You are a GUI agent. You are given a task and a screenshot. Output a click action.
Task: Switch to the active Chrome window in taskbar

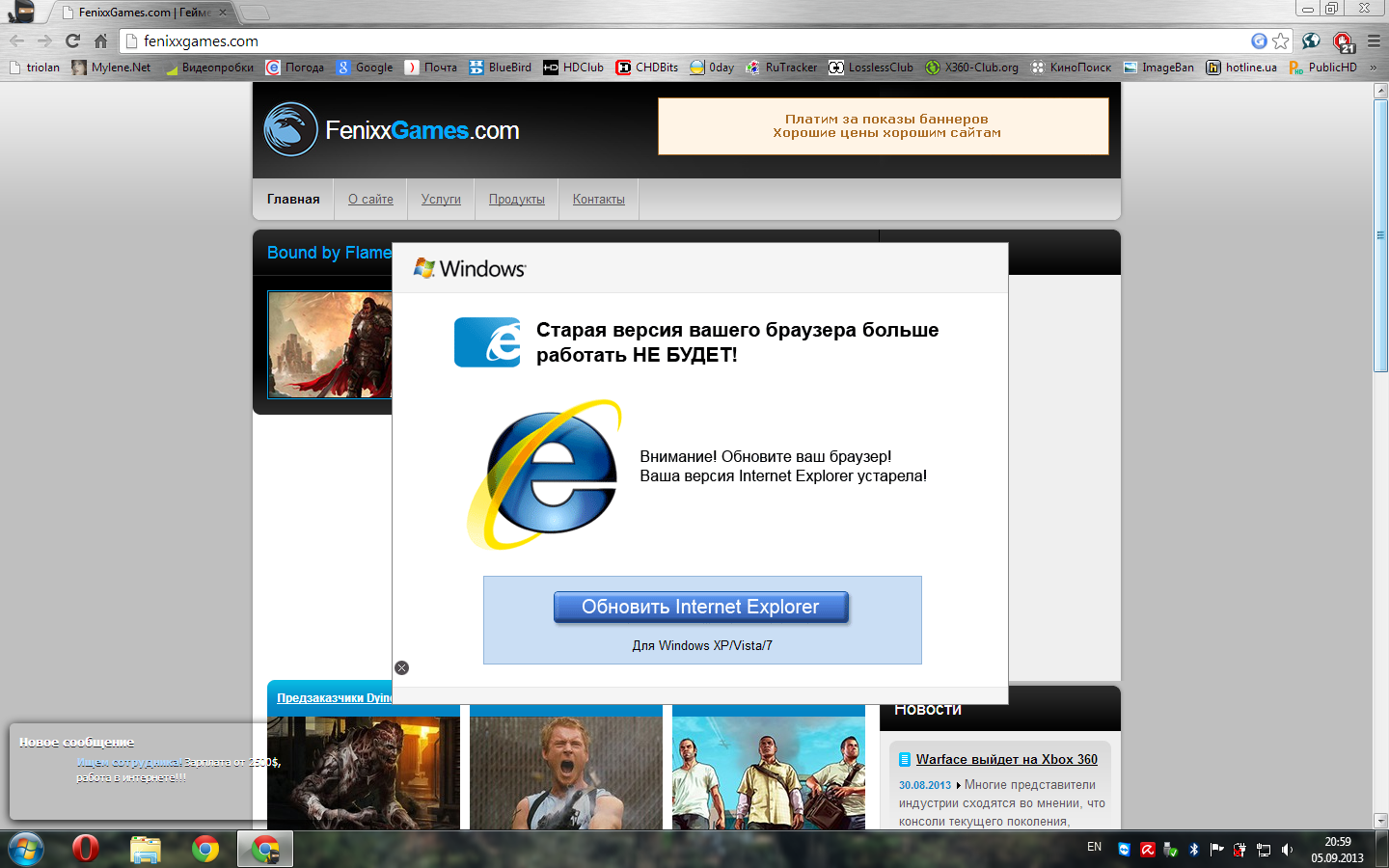pos(265,849)
